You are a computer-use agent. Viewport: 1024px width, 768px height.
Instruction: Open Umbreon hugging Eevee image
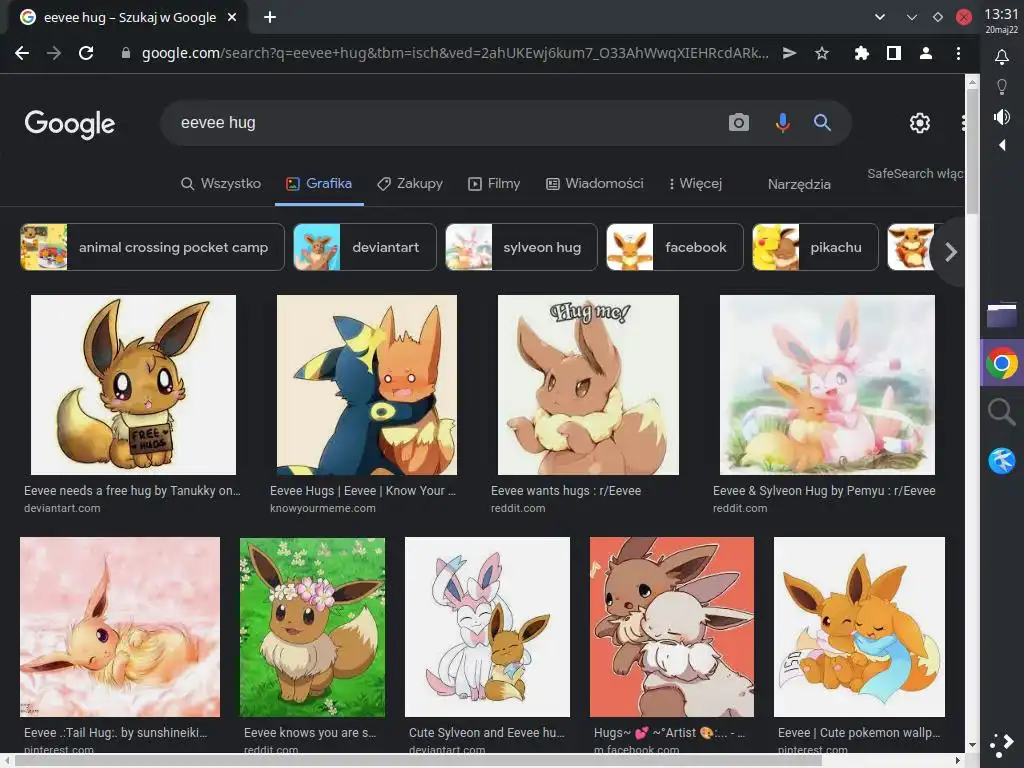(367, 385)
